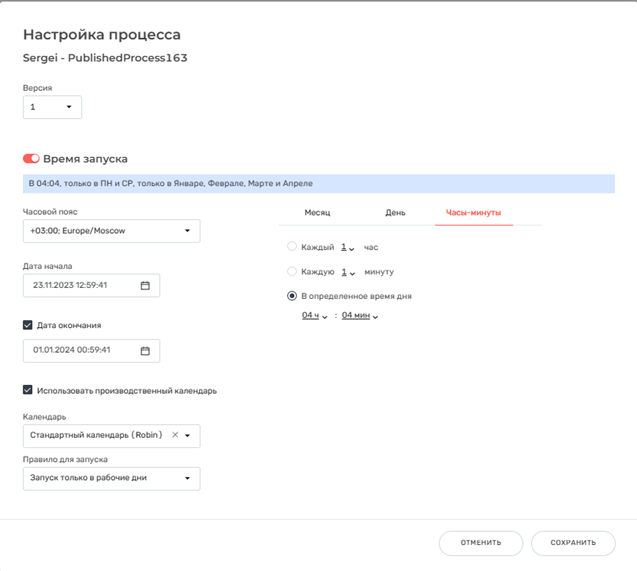Click the ОТМЕНИТЬ button
This screenshot has height=571, width=637.
click(481, 543)
